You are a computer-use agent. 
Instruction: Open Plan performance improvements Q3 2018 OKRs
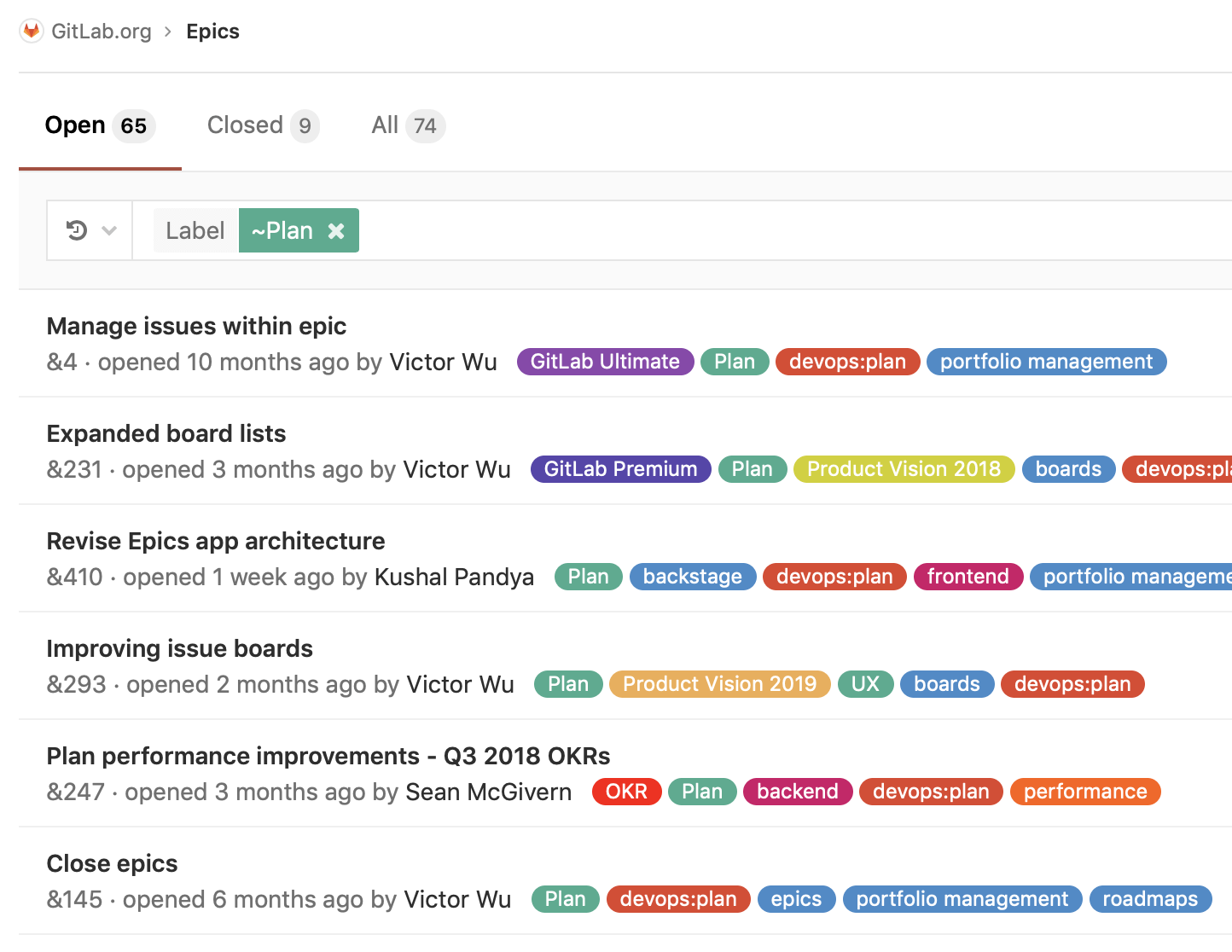click(x=328, y=756)
